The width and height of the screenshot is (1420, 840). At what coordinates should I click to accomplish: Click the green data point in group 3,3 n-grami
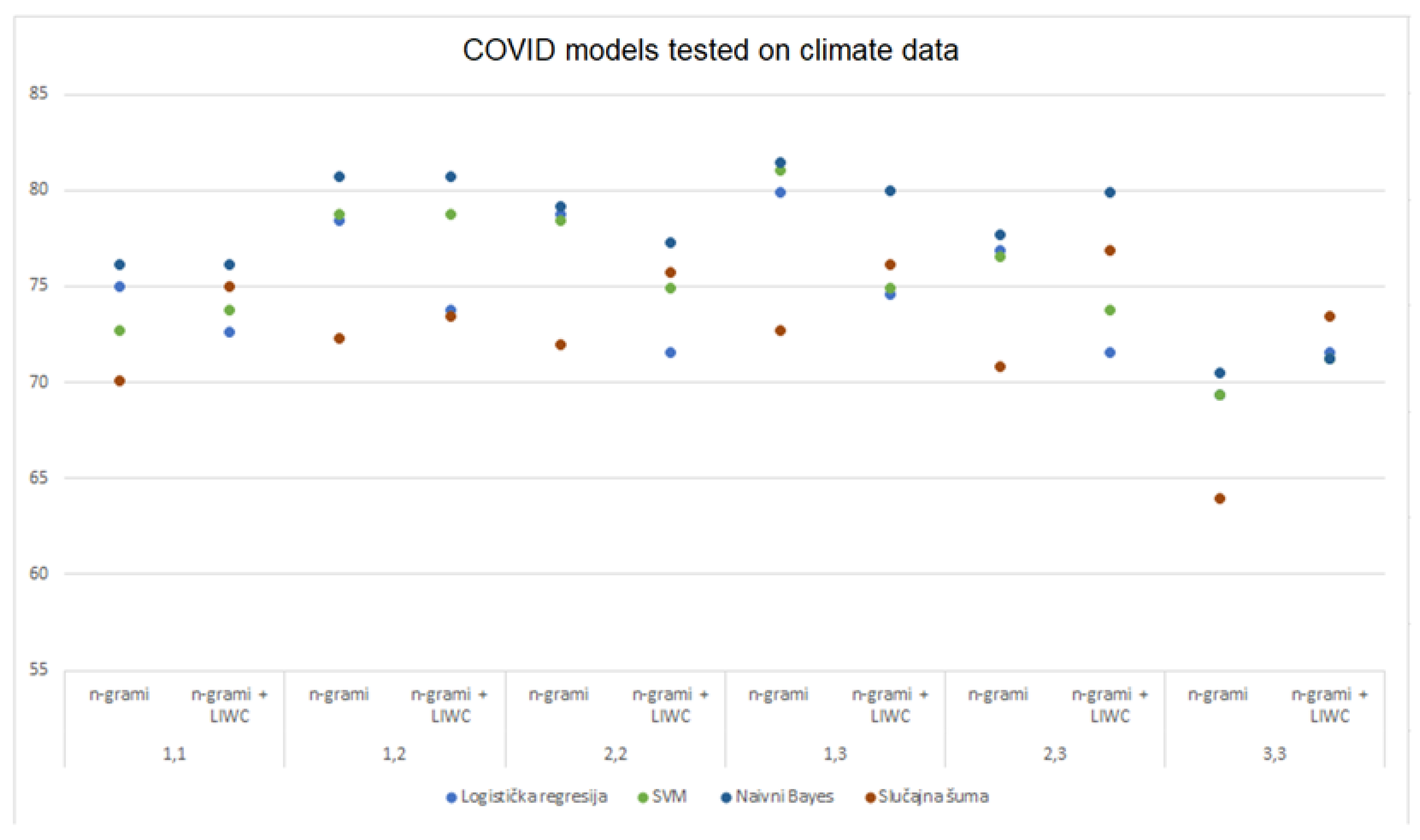click(x=1219, y=395)
